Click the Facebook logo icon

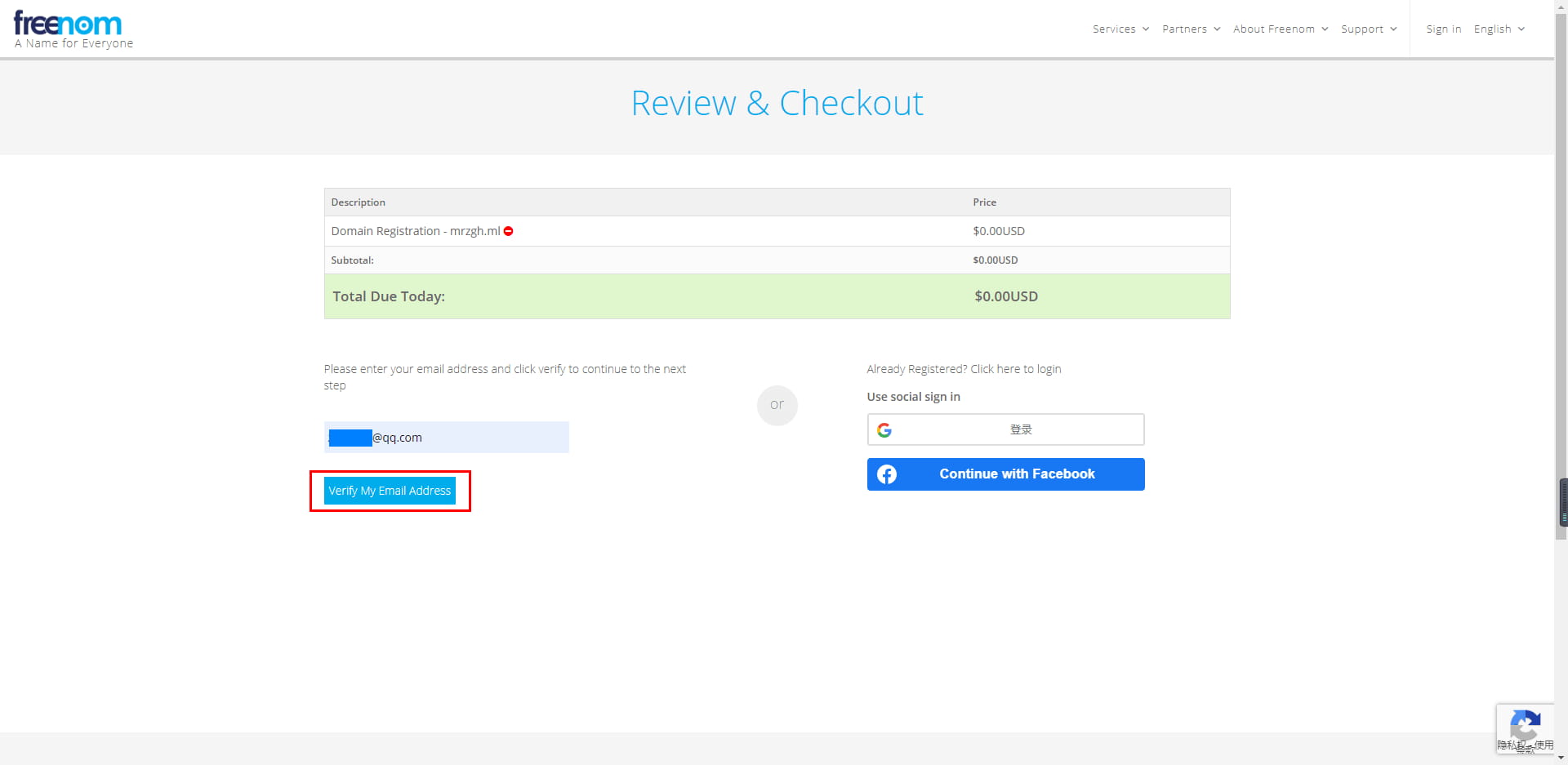[887, 474]
